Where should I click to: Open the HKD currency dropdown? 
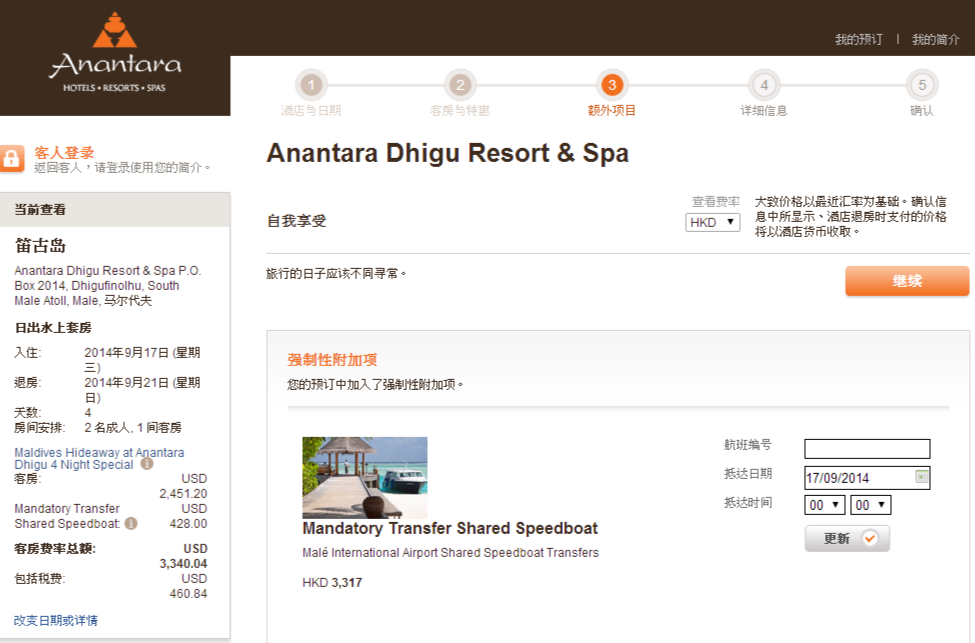click(712, 222)
